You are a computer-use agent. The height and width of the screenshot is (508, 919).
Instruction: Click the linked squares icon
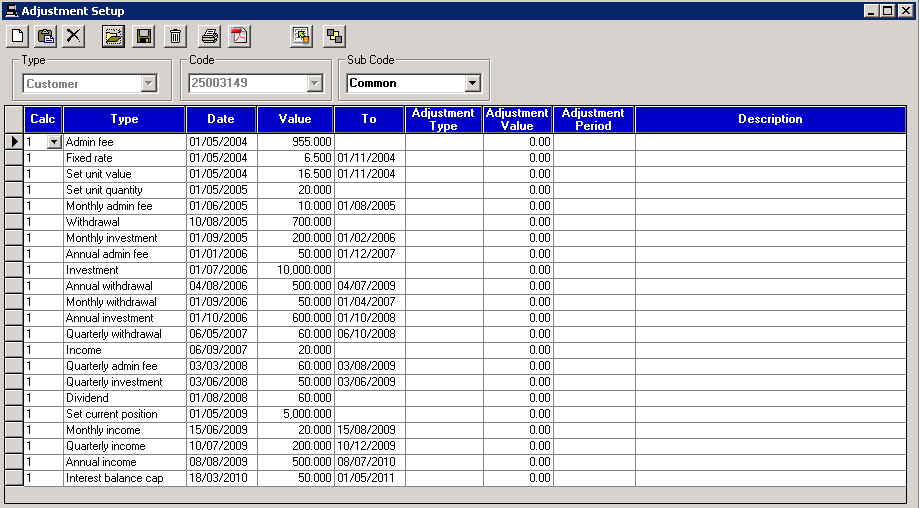(x=334, y=36)
